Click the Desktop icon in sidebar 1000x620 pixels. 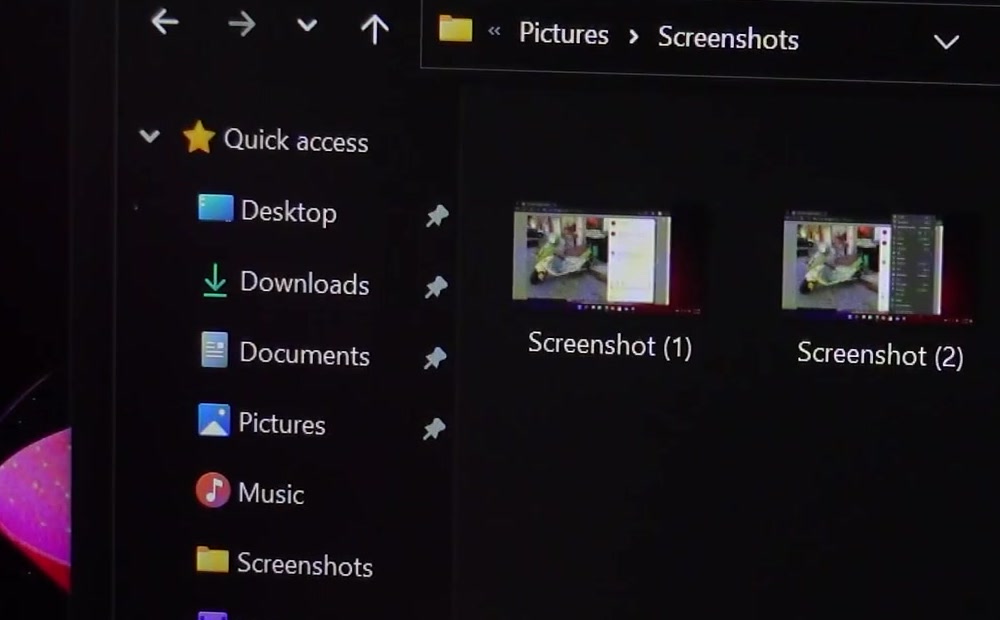[x=215, y=208]
